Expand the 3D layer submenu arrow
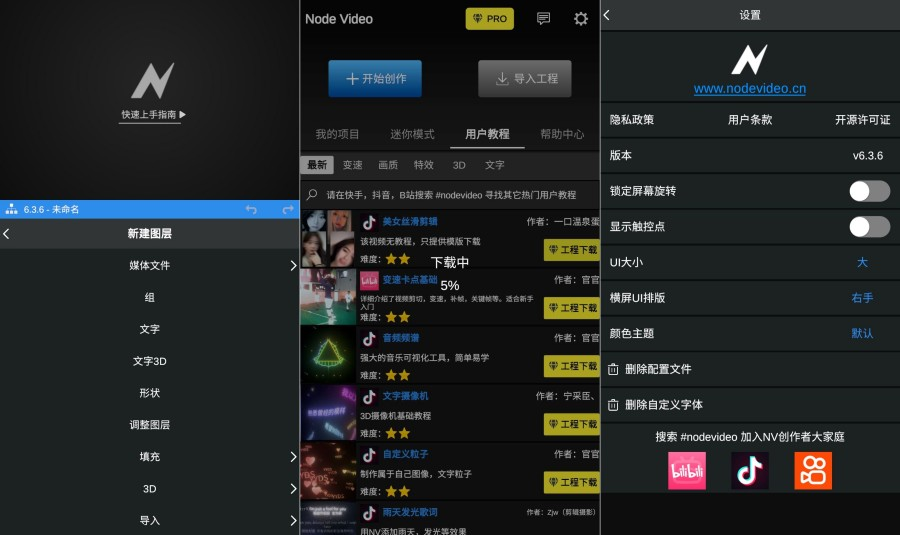Image resolution: width=900 pixels, height=535 pixels. pos(293,489)
